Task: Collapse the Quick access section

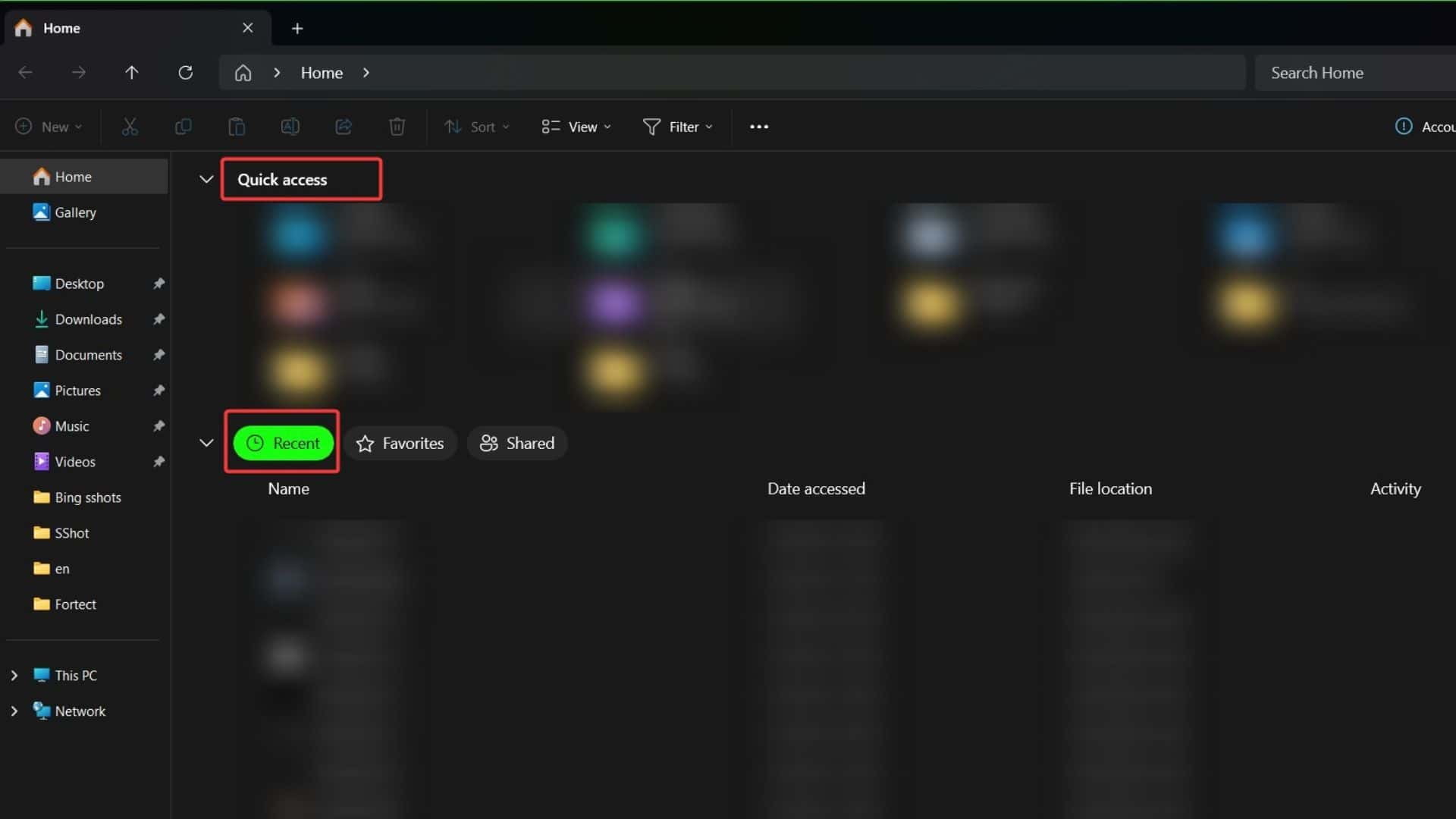Action: tap(206, 179)
